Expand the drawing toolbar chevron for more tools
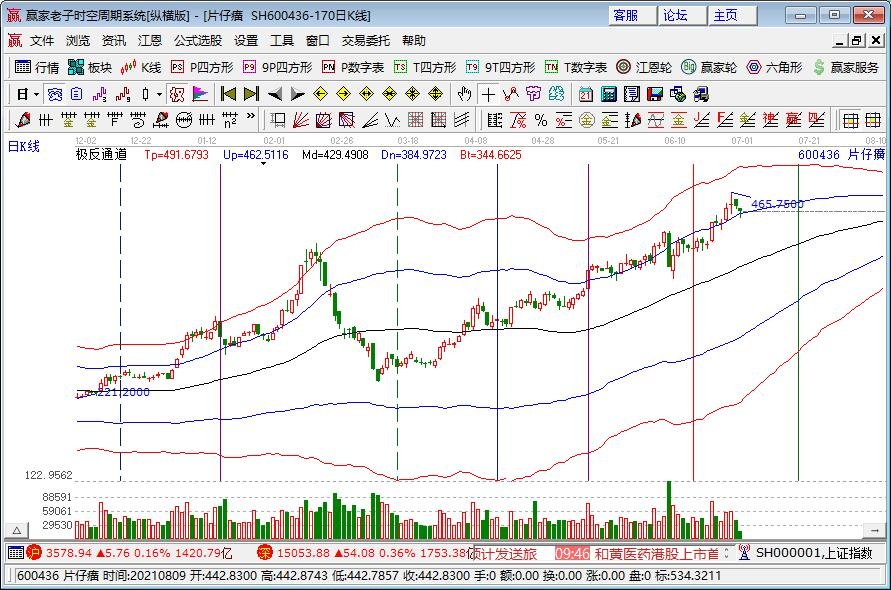This screenshot has height=590, width=891. point(251,119)
